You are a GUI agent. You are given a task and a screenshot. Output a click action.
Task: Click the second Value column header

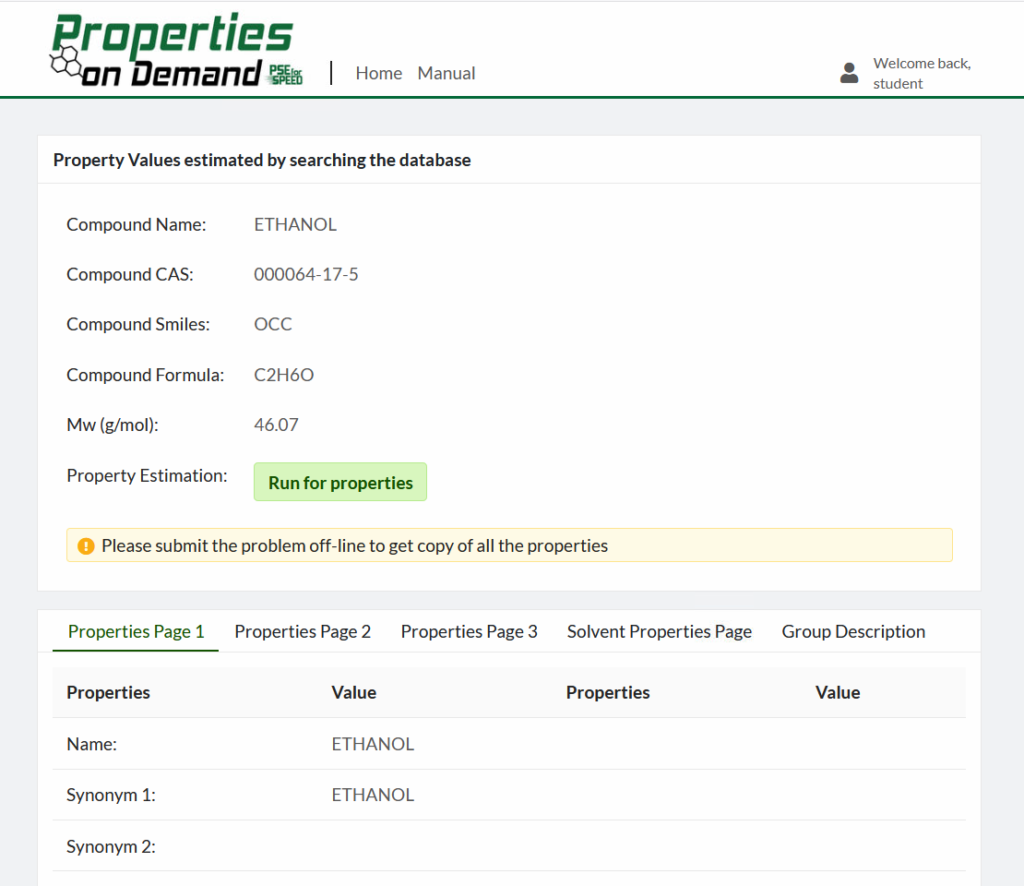click(838, 693)
